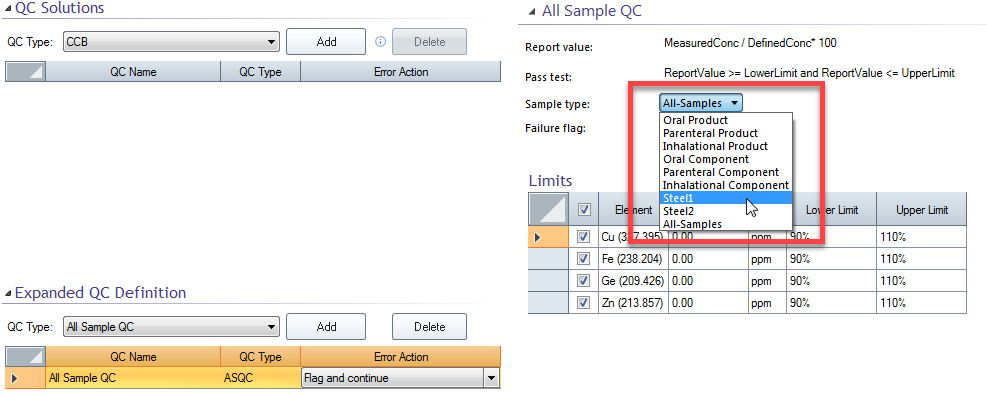Collapse the All Sample QC section triangle

(532, 11)
